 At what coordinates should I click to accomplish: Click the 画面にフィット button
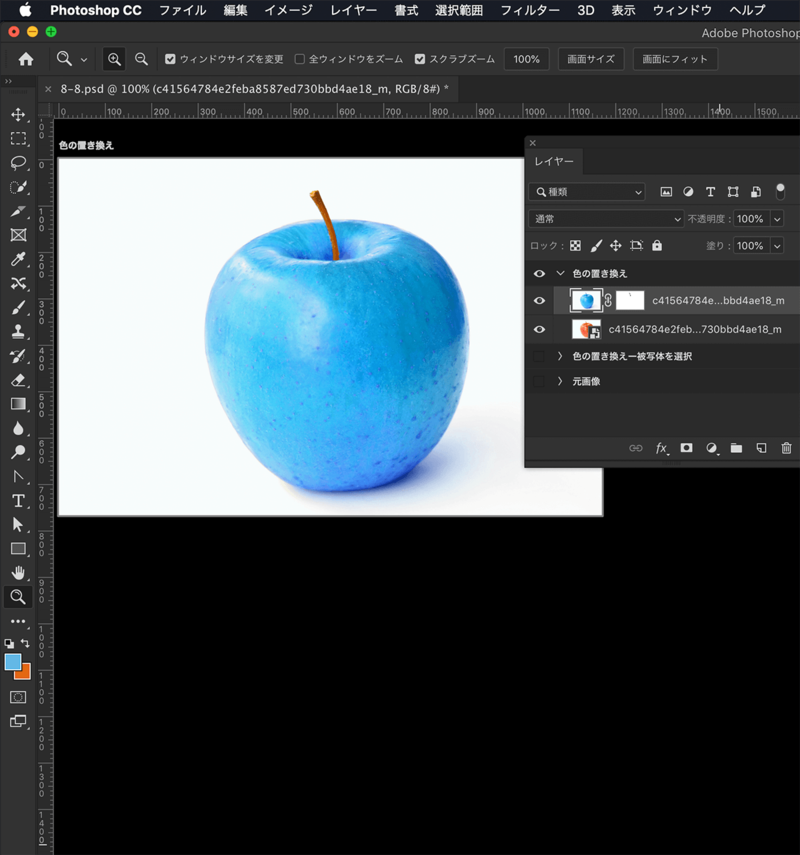[x=676, y=59]
